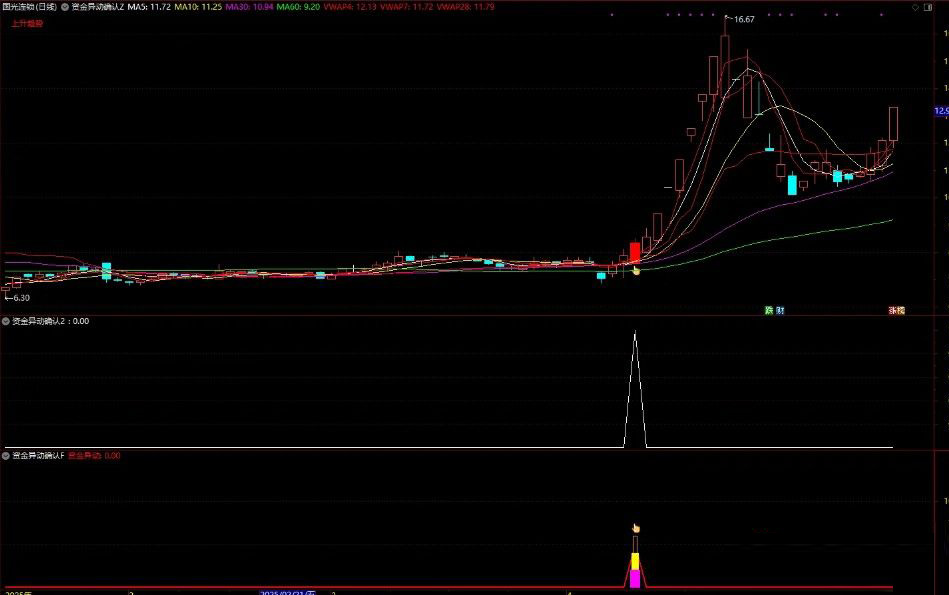Click the hand pointer signal icon on candlestick chart
The image size is (949, 595).
click(636, 270)
